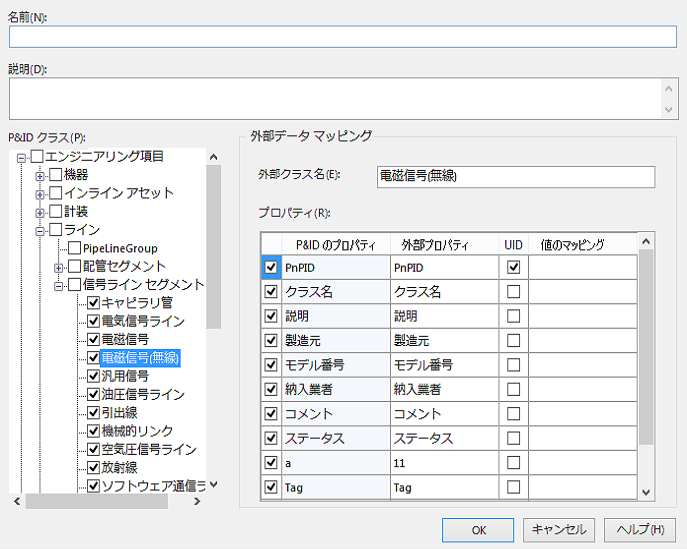This screenshot has height=549, width=687.
Task: Expand the 機器 tree node
Action: (x=41, y=176)
